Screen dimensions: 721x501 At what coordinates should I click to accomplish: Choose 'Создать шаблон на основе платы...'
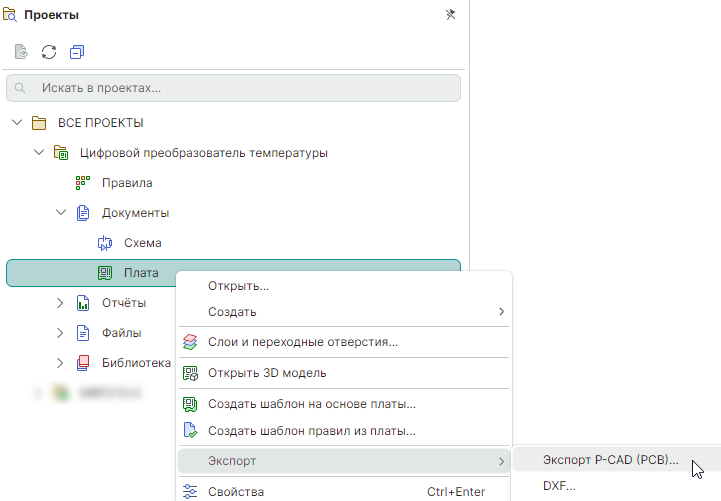click(x=344, y=404)
